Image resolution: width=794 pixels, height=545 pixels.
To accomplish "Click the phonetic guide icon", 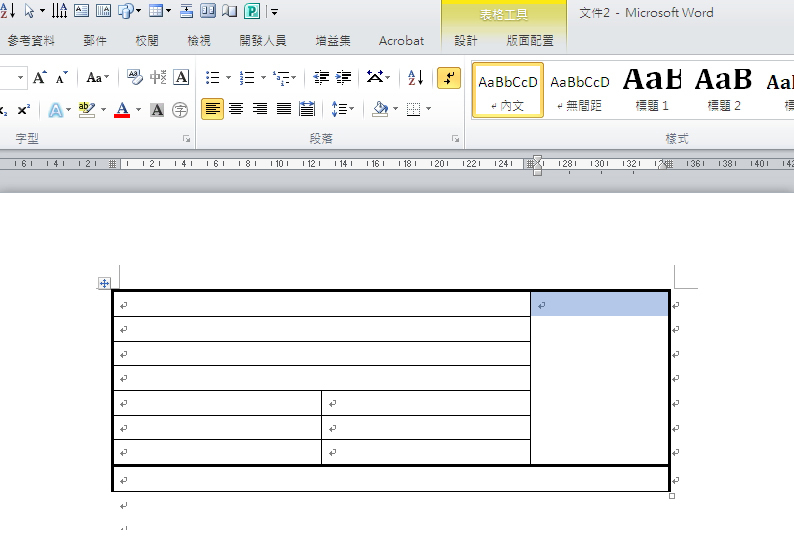I will pyautogui.click(x=158, y=77).
